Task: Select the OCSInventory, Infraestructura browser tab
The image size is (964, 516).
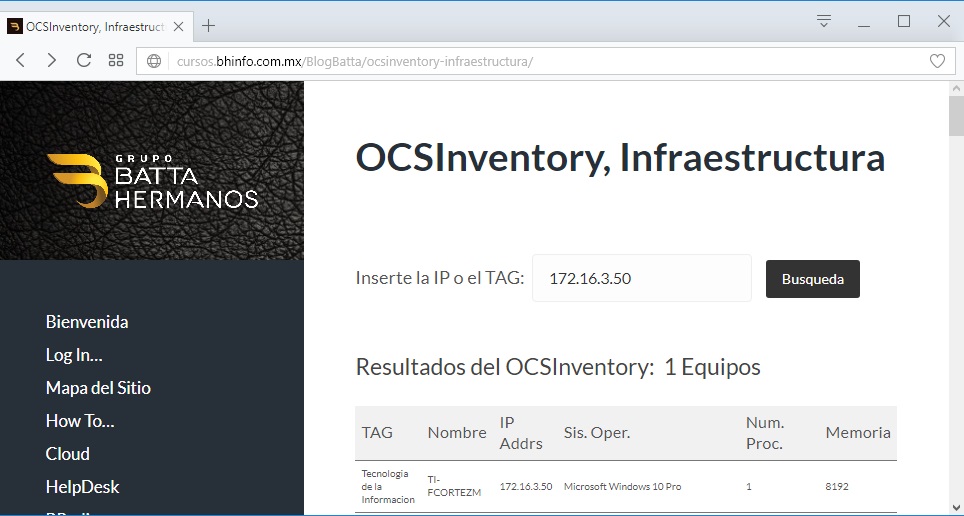Action: 95,26
